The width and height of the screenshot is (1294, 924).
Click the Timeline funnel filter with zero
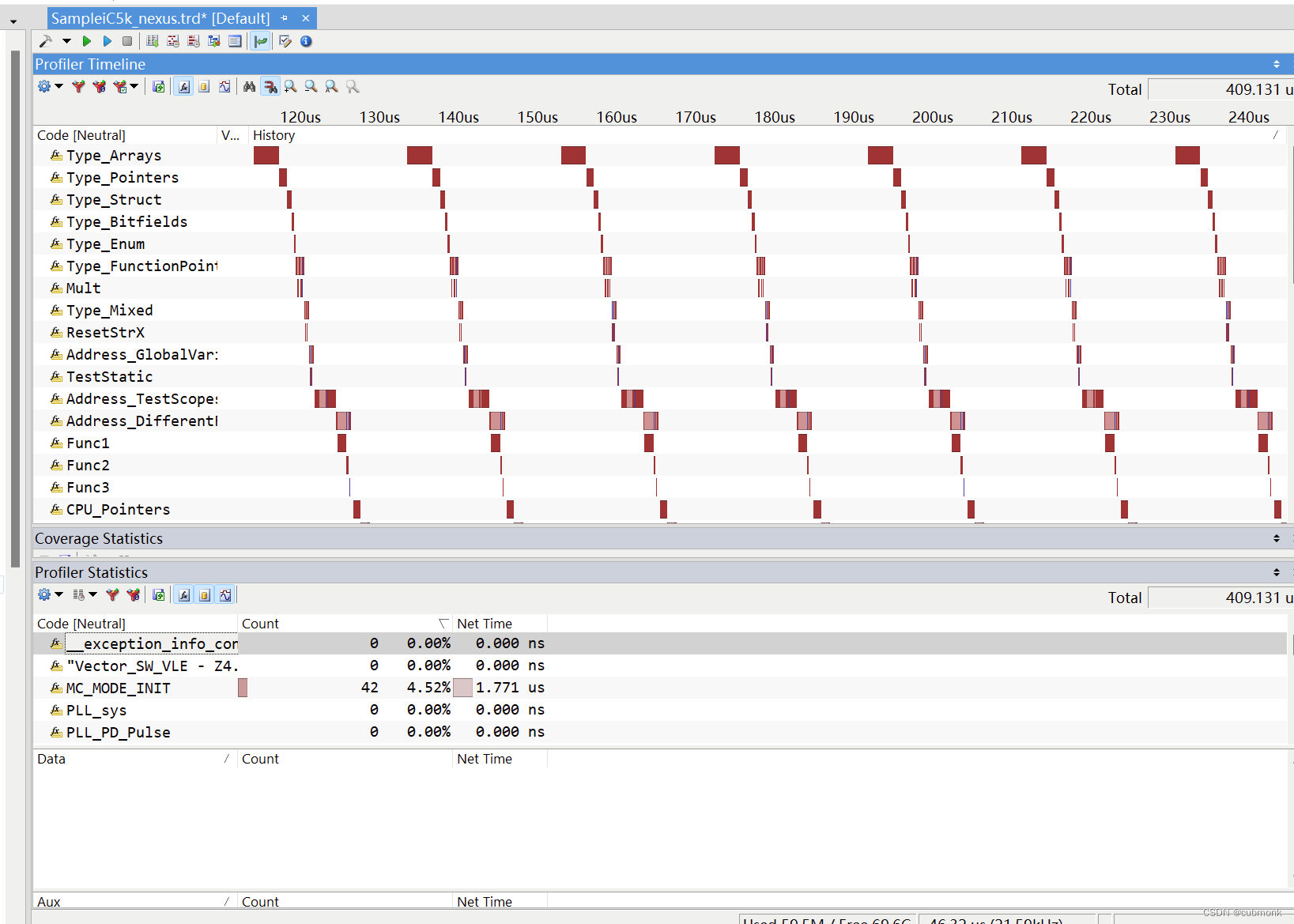99,86
